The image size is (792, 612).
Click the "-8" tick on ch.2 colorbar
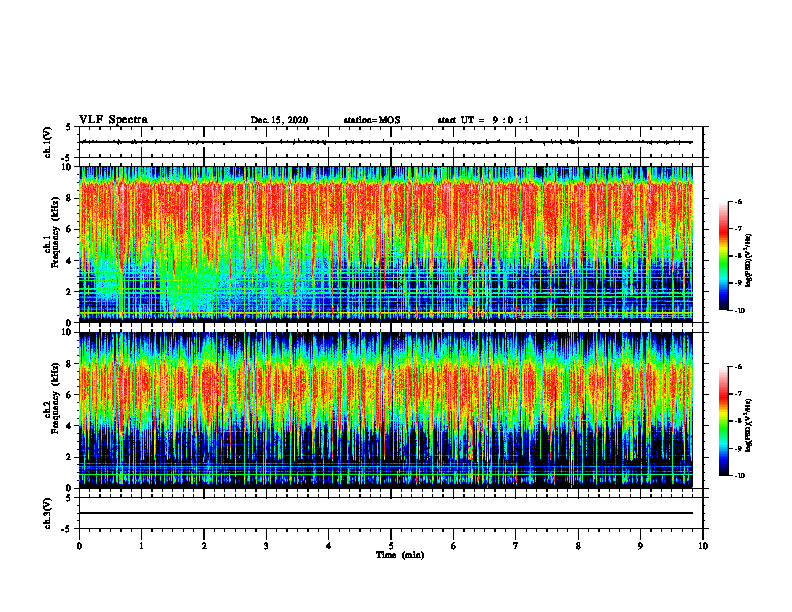739,421
